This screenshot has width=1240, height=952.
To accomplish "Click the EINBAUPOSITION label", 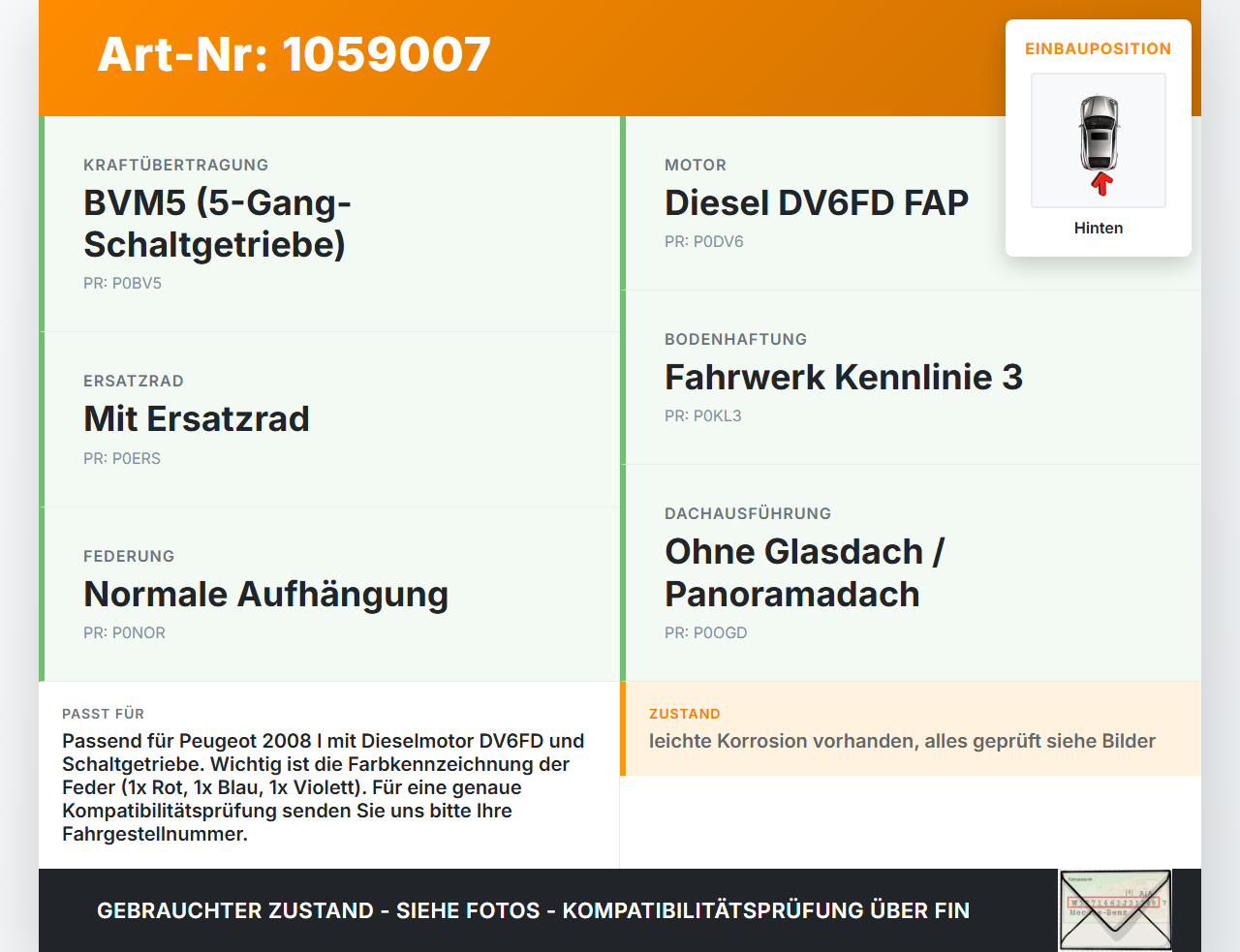I will (1099, 48).
